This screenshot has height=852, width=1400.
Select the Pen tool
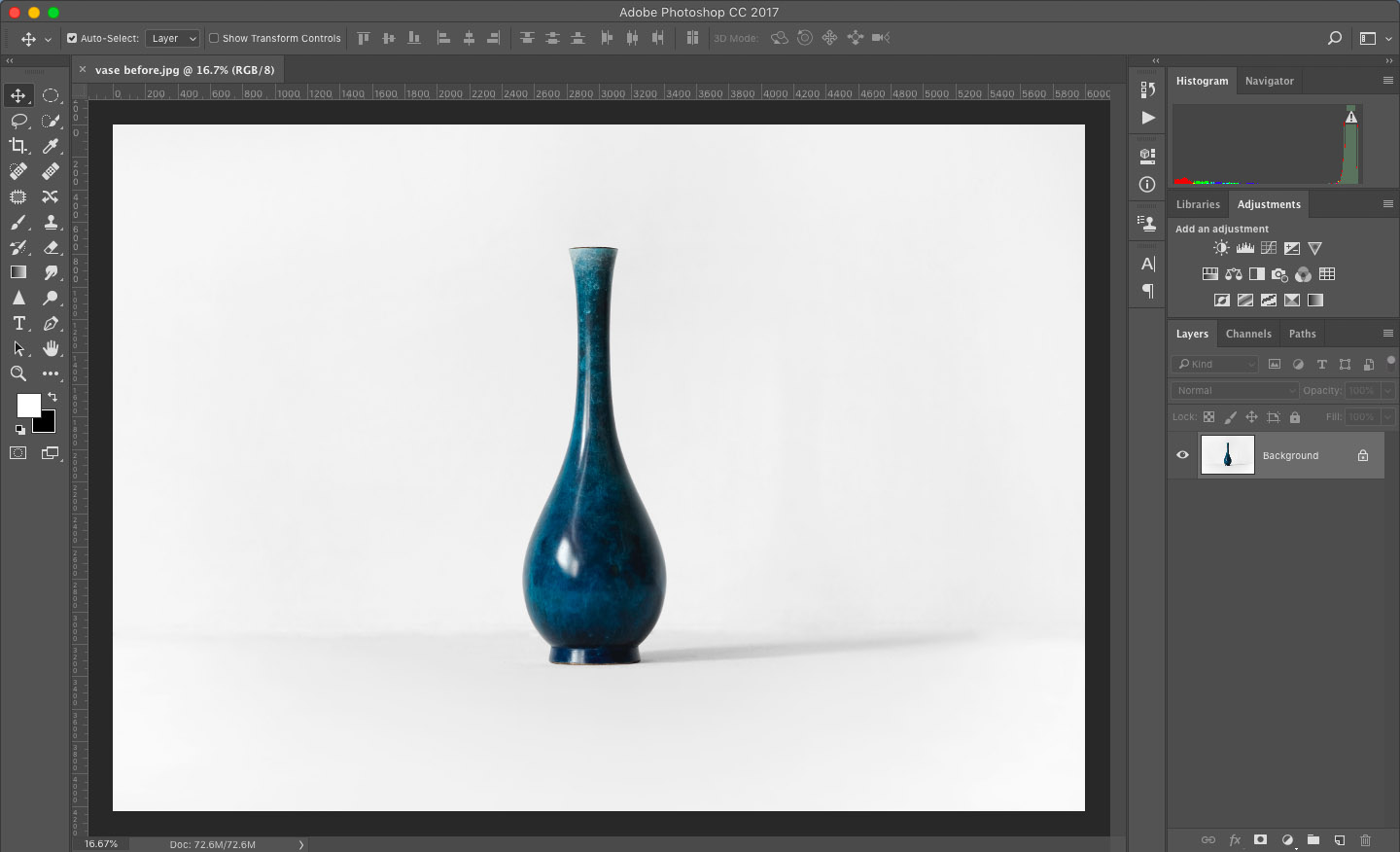tap(51, 323)
